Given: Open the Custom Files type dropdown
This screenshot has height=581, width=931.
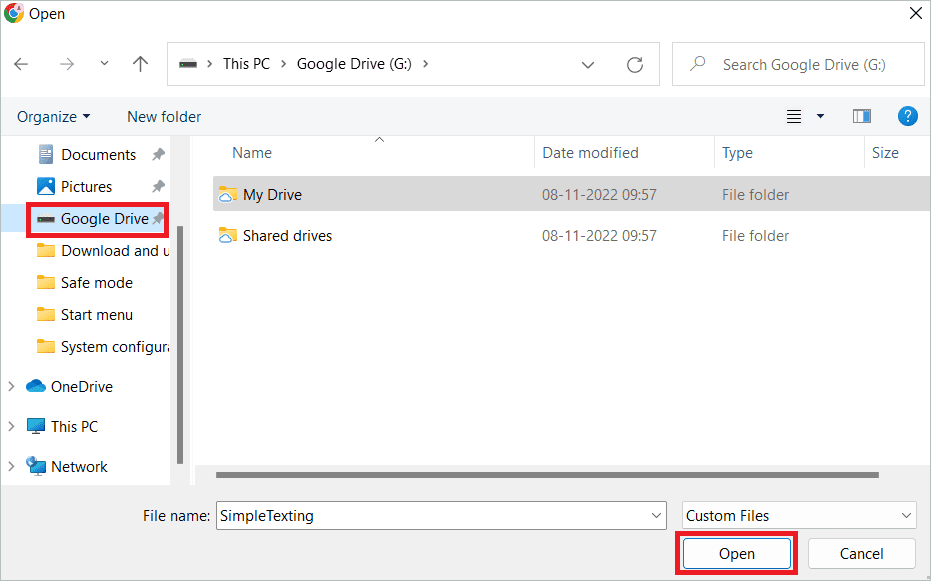Looking at the screenshot, I should (799, 516).
